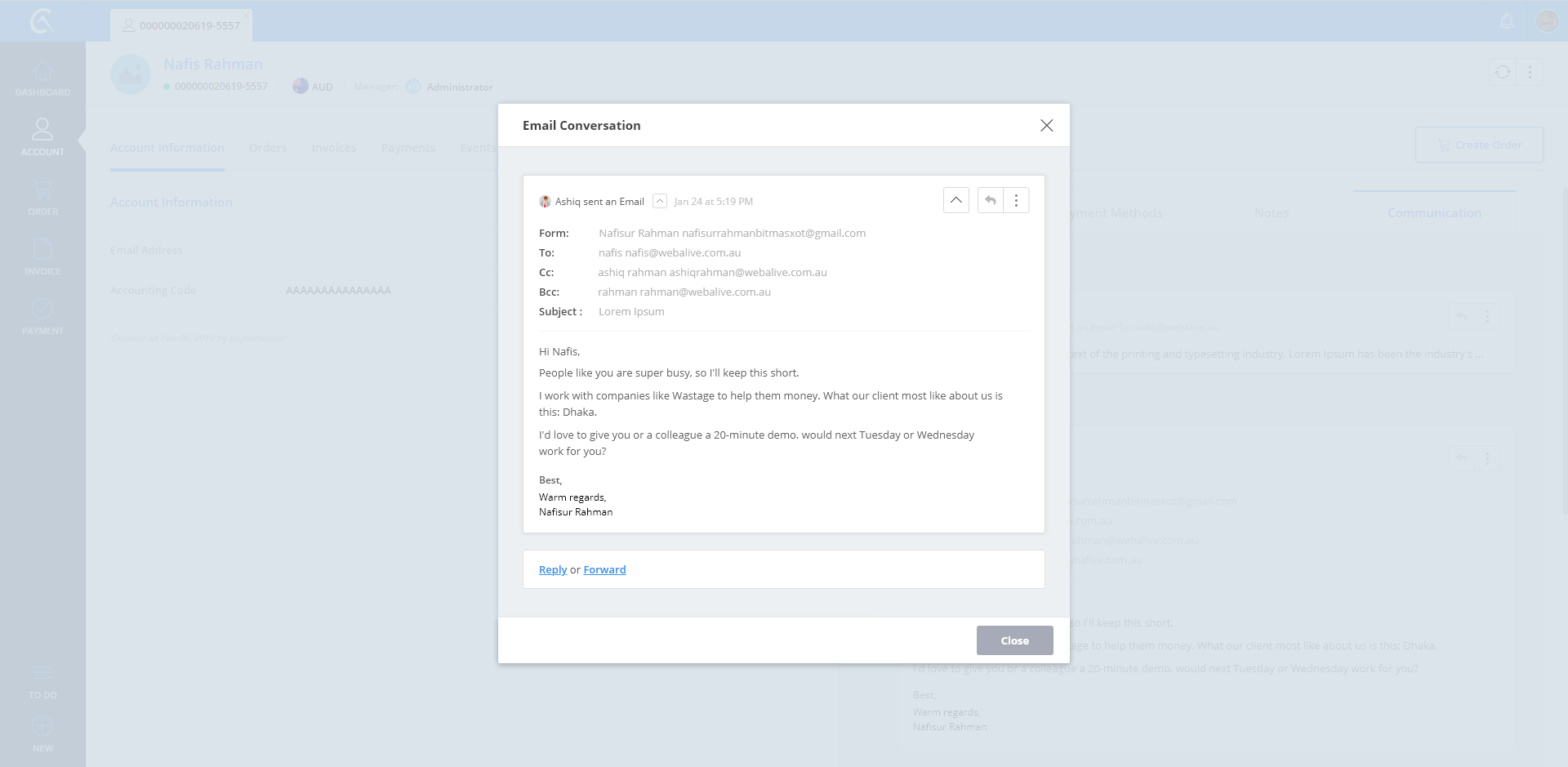
Task: Click the Forward link
Action: pos(604,569)
